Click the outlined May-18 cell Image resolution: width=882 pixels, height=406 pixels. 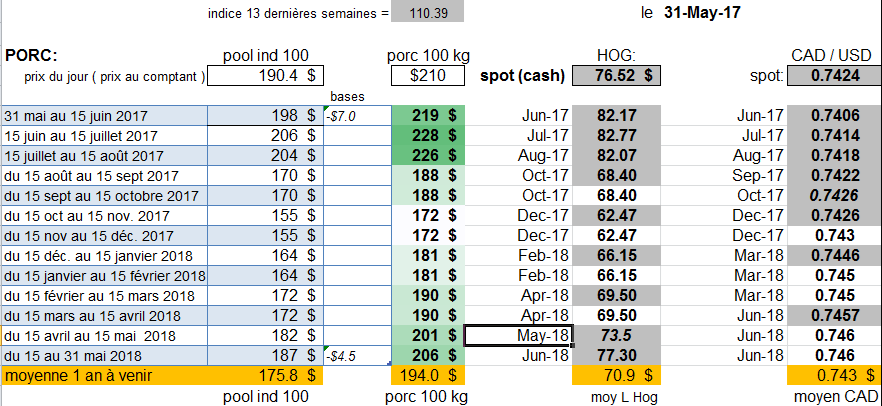pyautogui.click(x=518, y=335)
